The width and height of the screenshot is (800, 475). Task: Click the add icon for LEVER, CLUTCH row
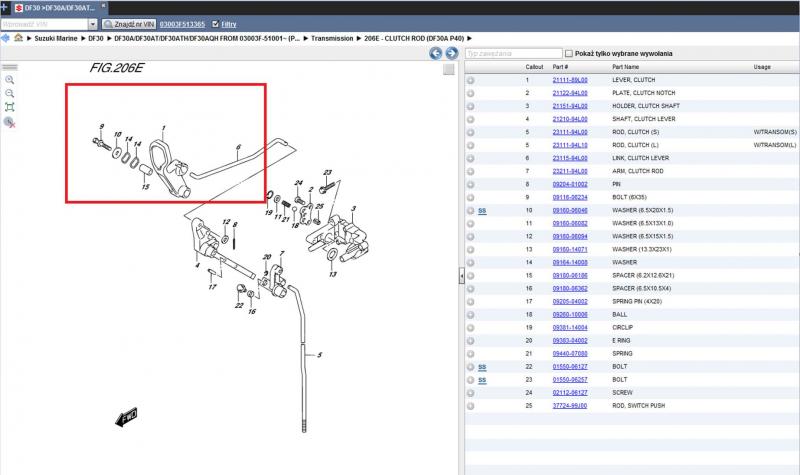click(x=470, y=79)
